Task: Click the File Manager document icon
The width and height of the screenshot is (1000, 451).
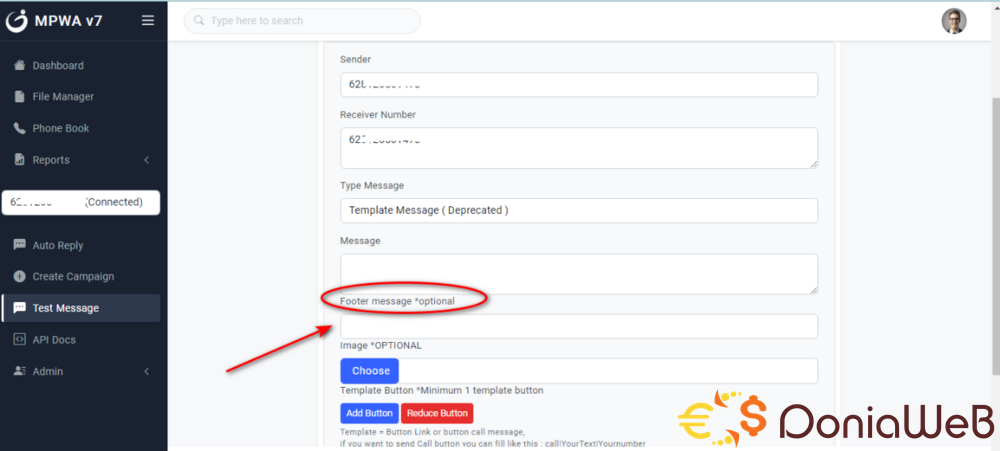Action: point(20,96)
